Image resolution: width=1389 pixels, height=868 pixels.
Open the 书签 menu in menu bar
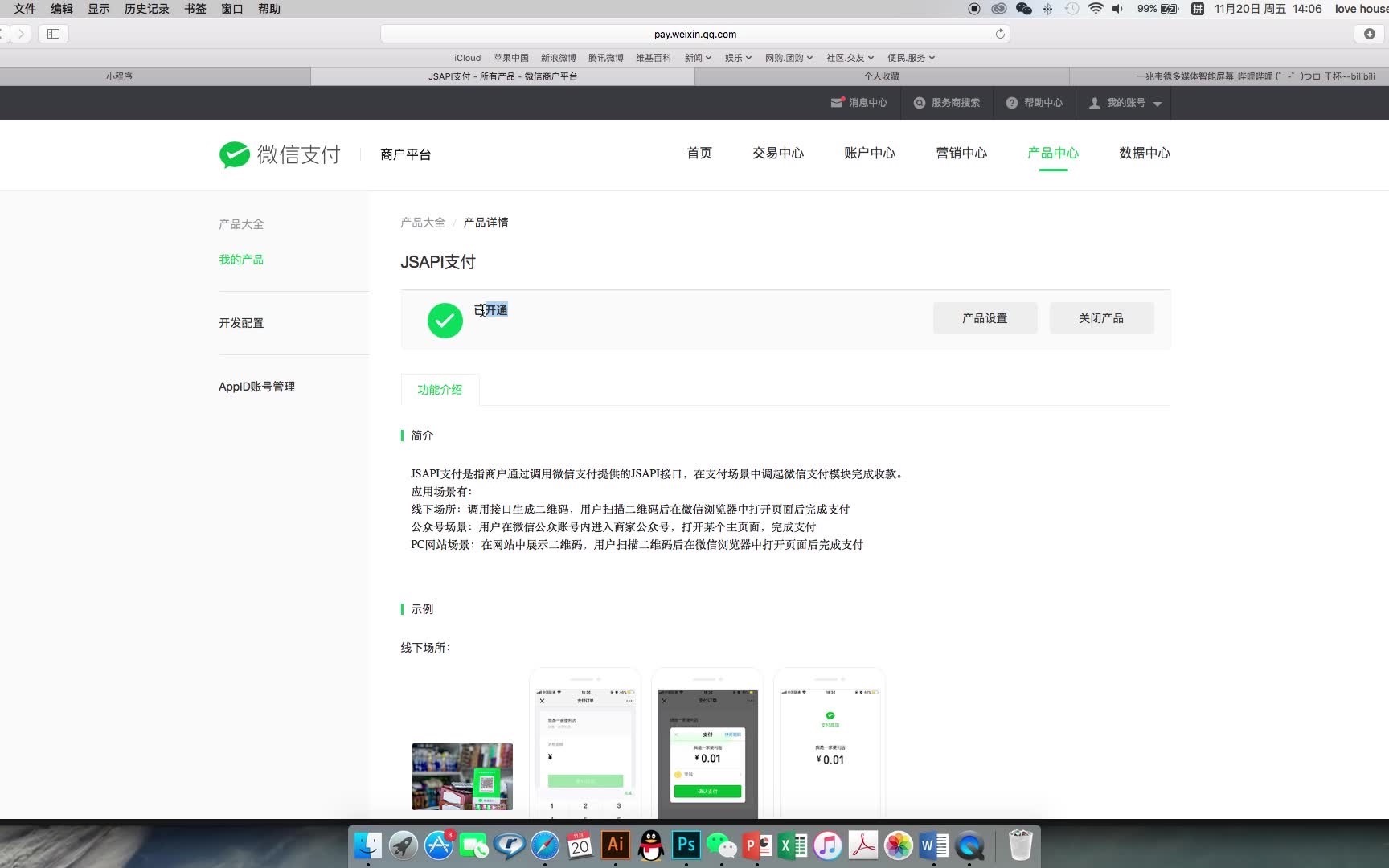(193, 9)
